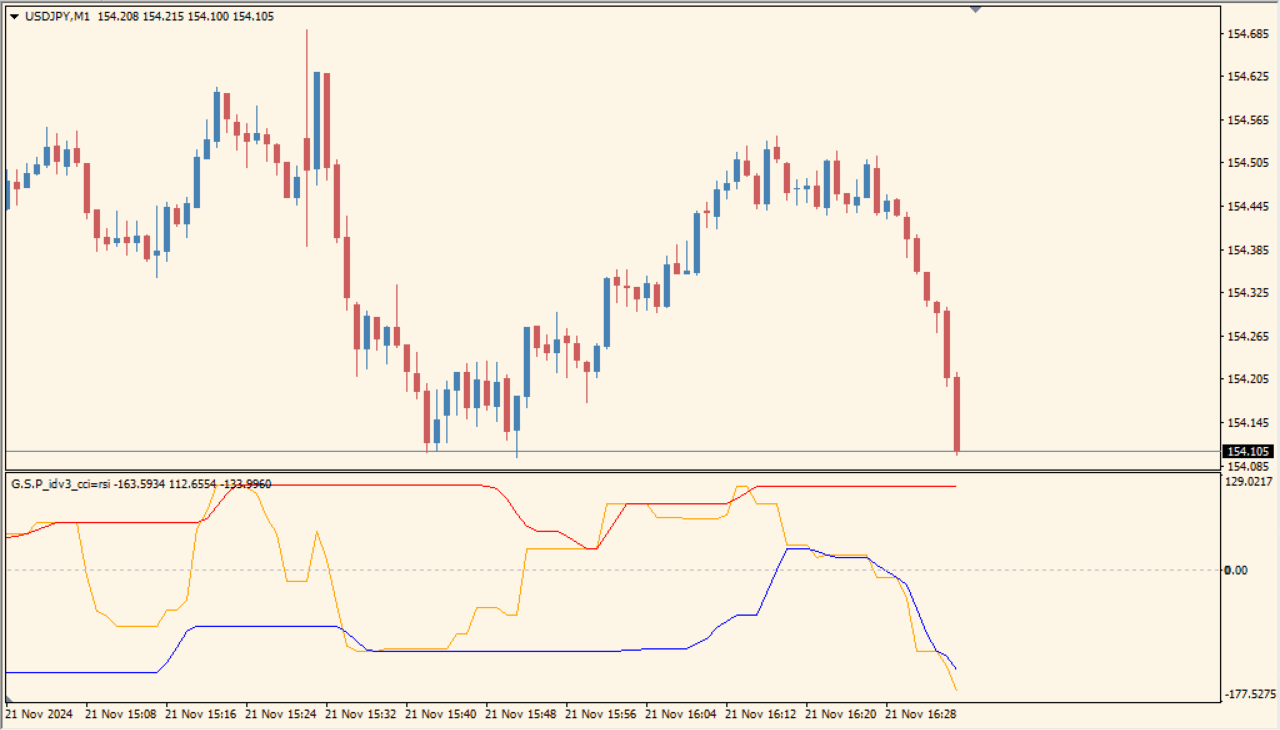Click the 0.00 indicator zero level label

(1237, 570)
